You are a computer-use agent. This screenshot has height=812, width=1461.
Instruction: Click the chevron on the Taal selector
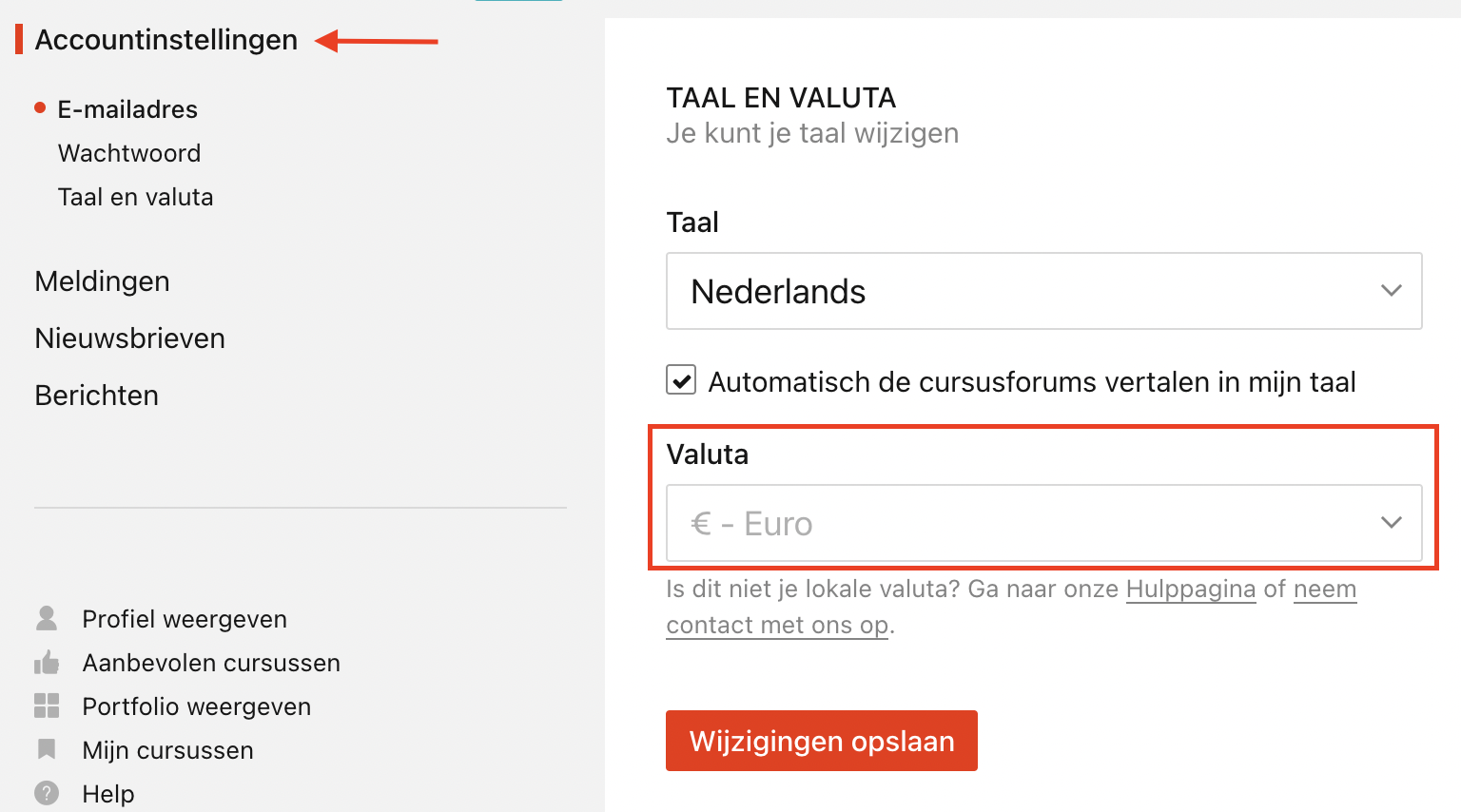click(x=1392, y=291)
